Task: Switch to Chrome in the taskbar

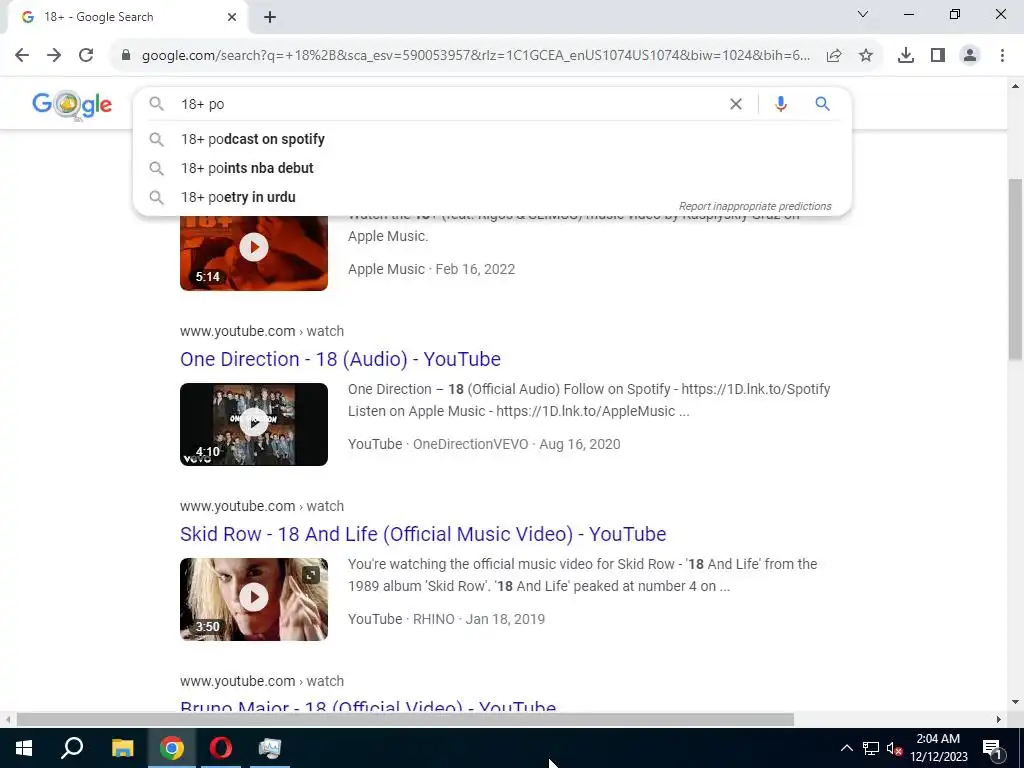Action: pos(172,748)
